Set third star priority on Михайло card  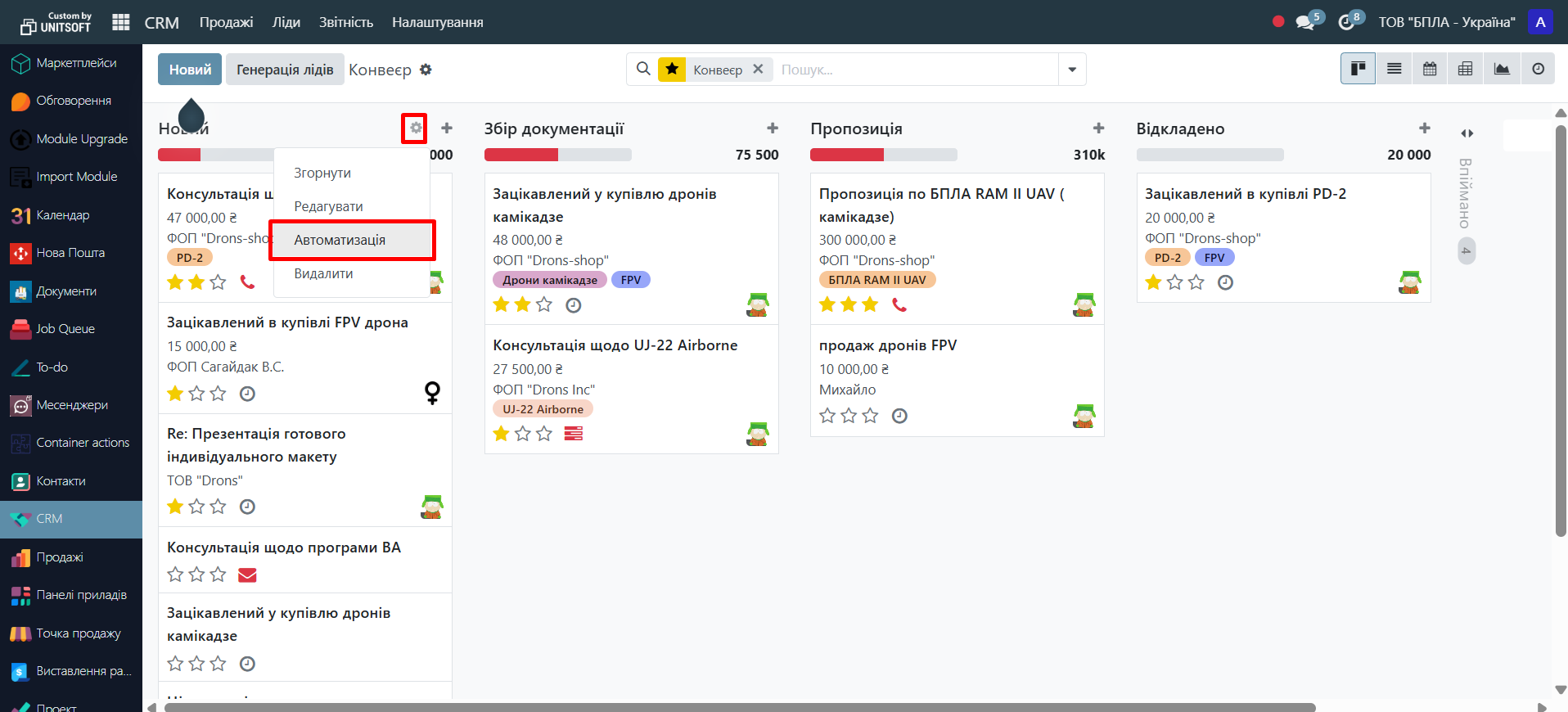click(x=871, y=416)
